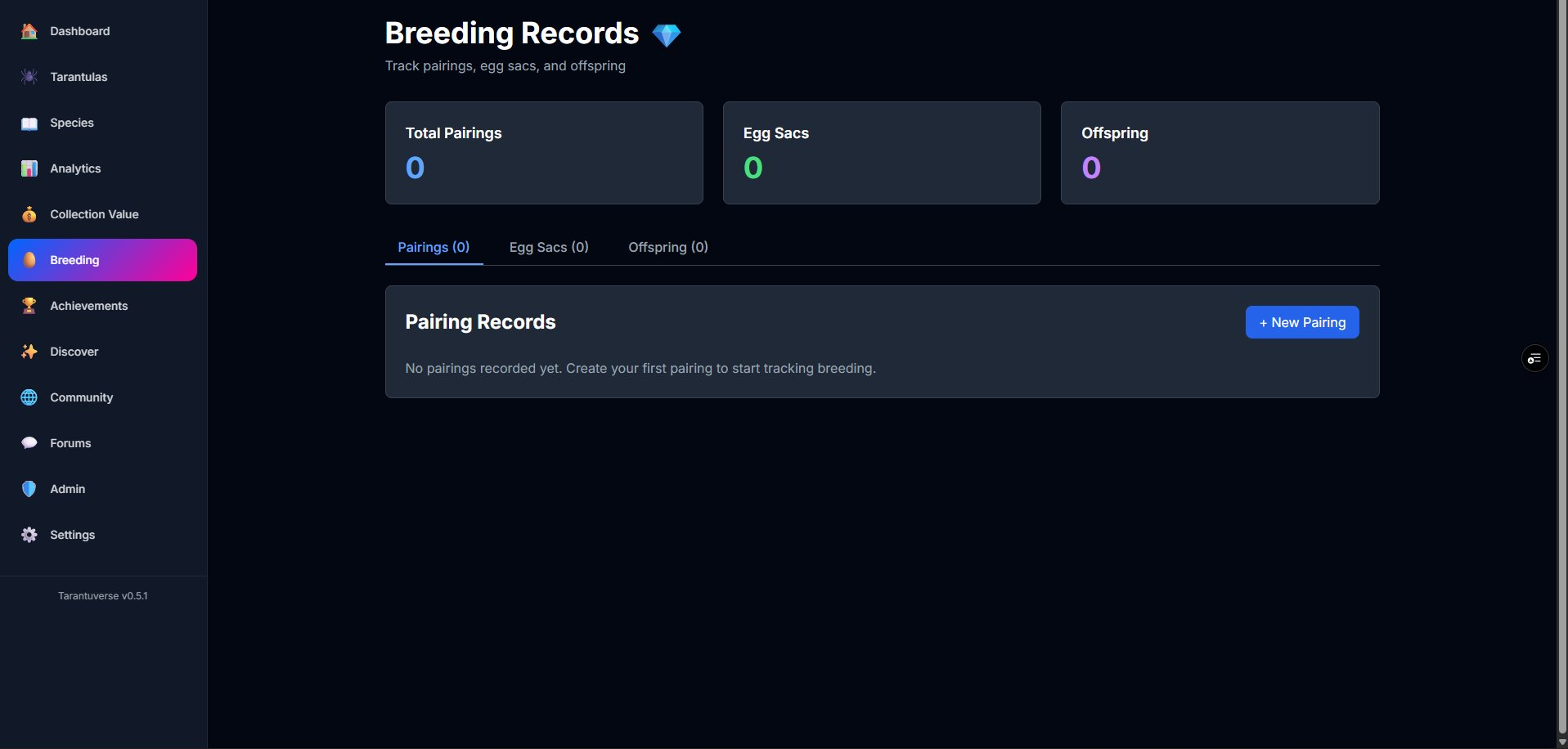This screenshot has height=749, width=1568.
Task: Click the Collection Value money bag icon
Action: [29, 214]
